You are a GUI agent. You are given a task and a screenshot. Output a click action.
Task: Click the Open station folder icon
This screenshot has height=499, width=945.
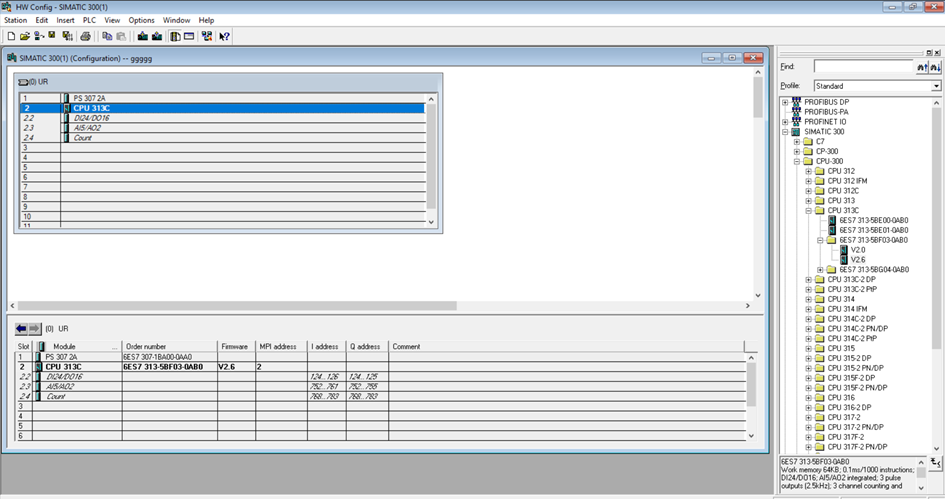(x=25, y=36)
